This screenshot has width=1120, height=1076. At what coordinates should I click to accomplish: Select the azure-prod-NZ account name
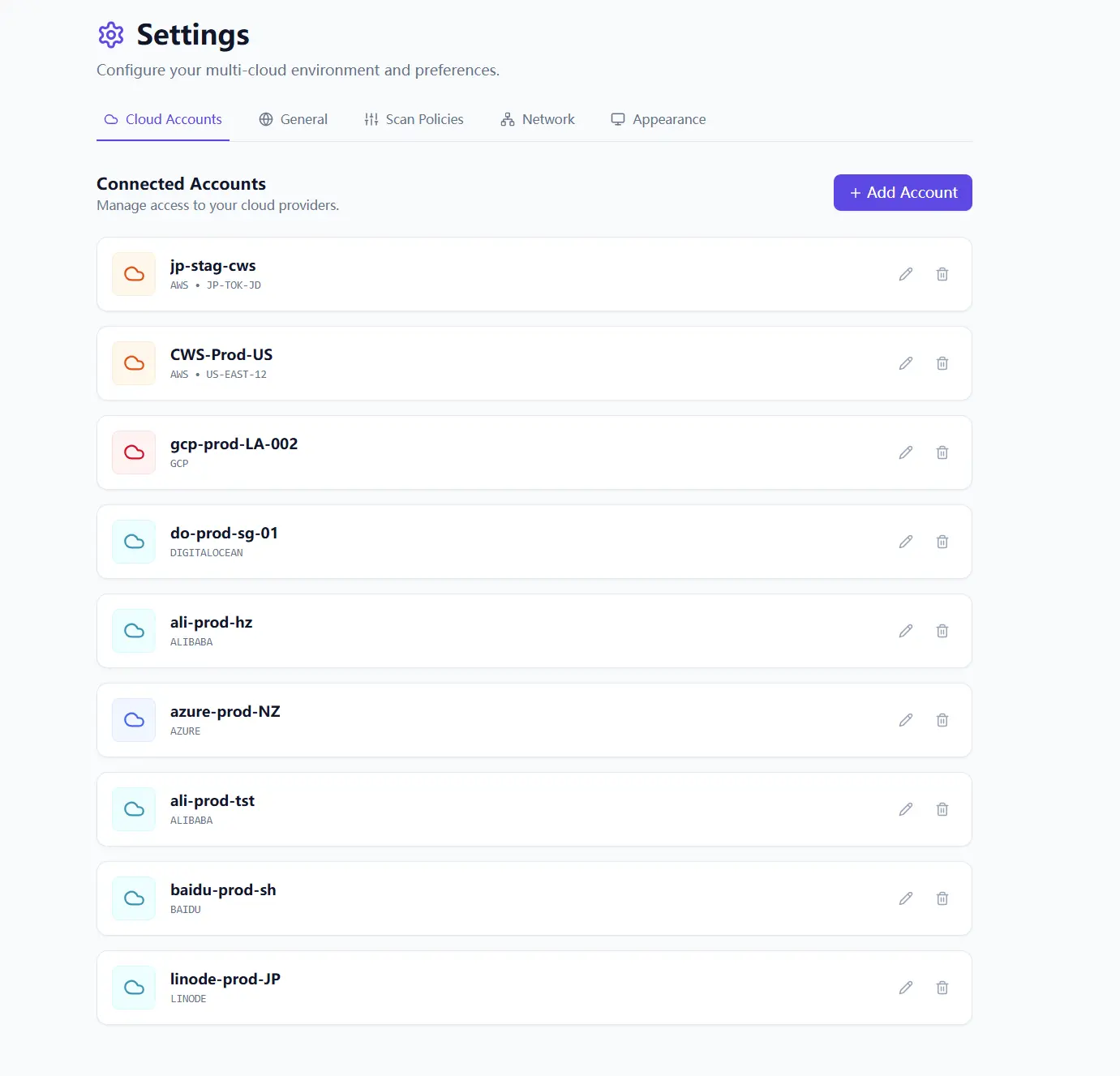(x=225, y=712)
